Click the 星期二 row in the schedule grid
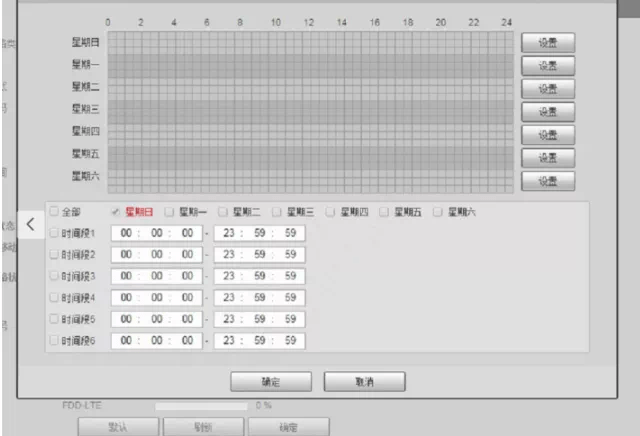This screenshot has width=640, height=436. (310, 87)
